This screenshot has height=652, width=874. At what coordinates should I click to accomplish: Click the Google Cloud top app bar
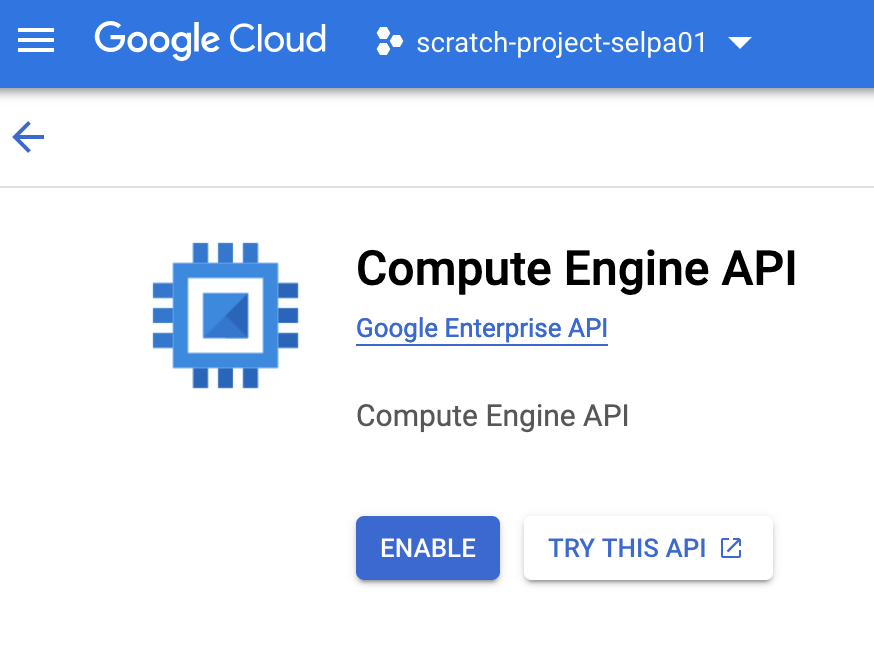coord(437,43)
